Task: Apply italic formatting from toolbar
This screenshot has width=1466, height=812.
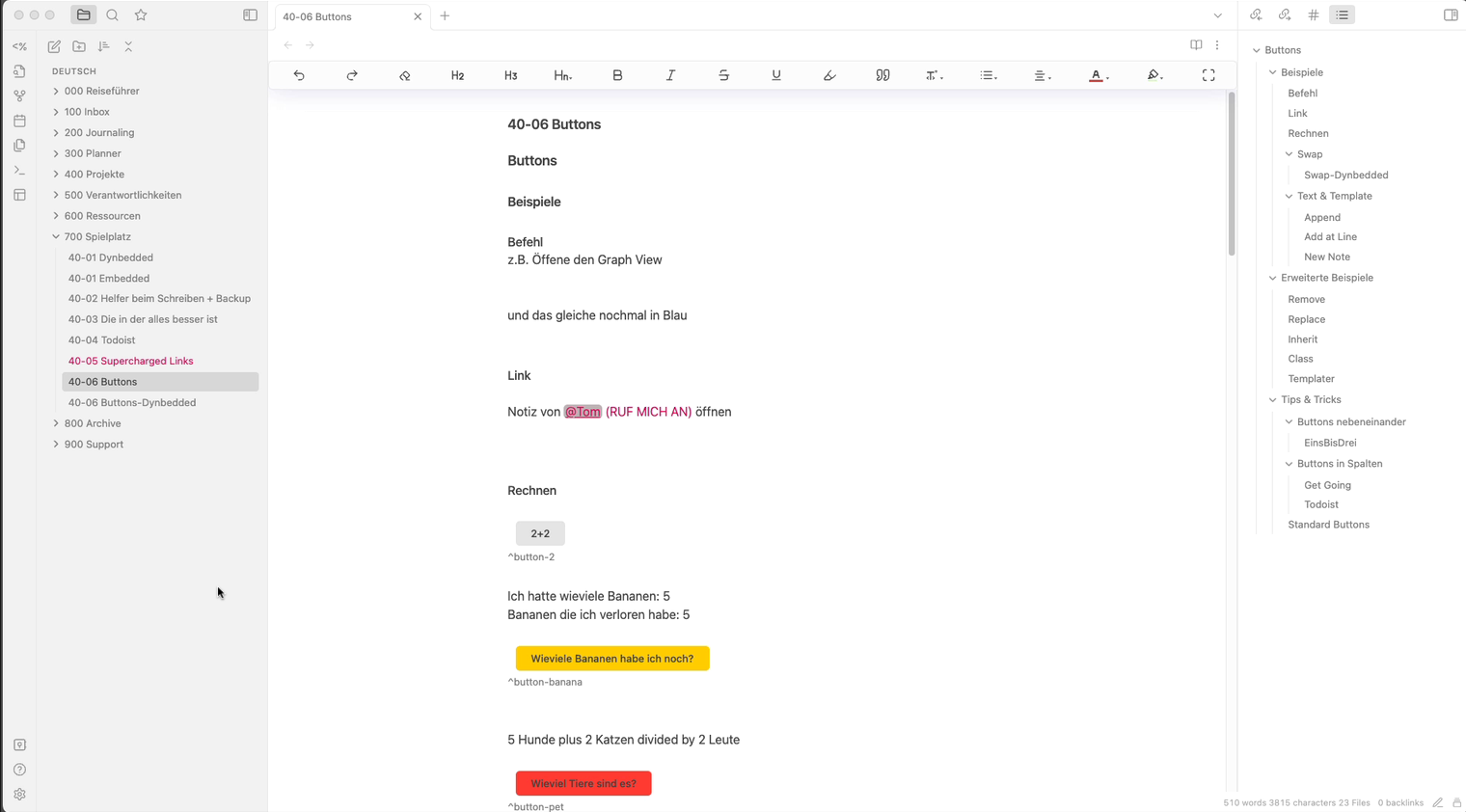Action: click(670, 75)
